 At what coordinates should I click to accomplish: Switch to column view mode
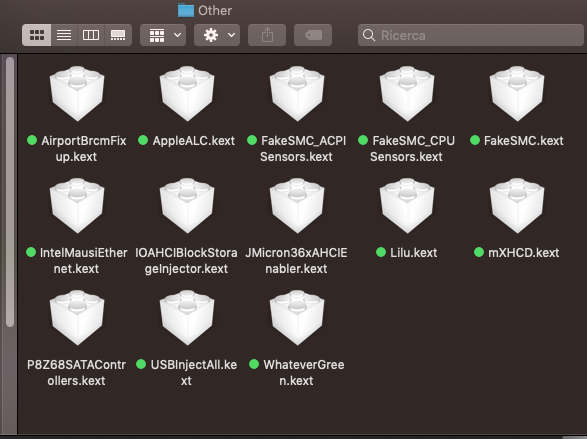click(91, 35)
